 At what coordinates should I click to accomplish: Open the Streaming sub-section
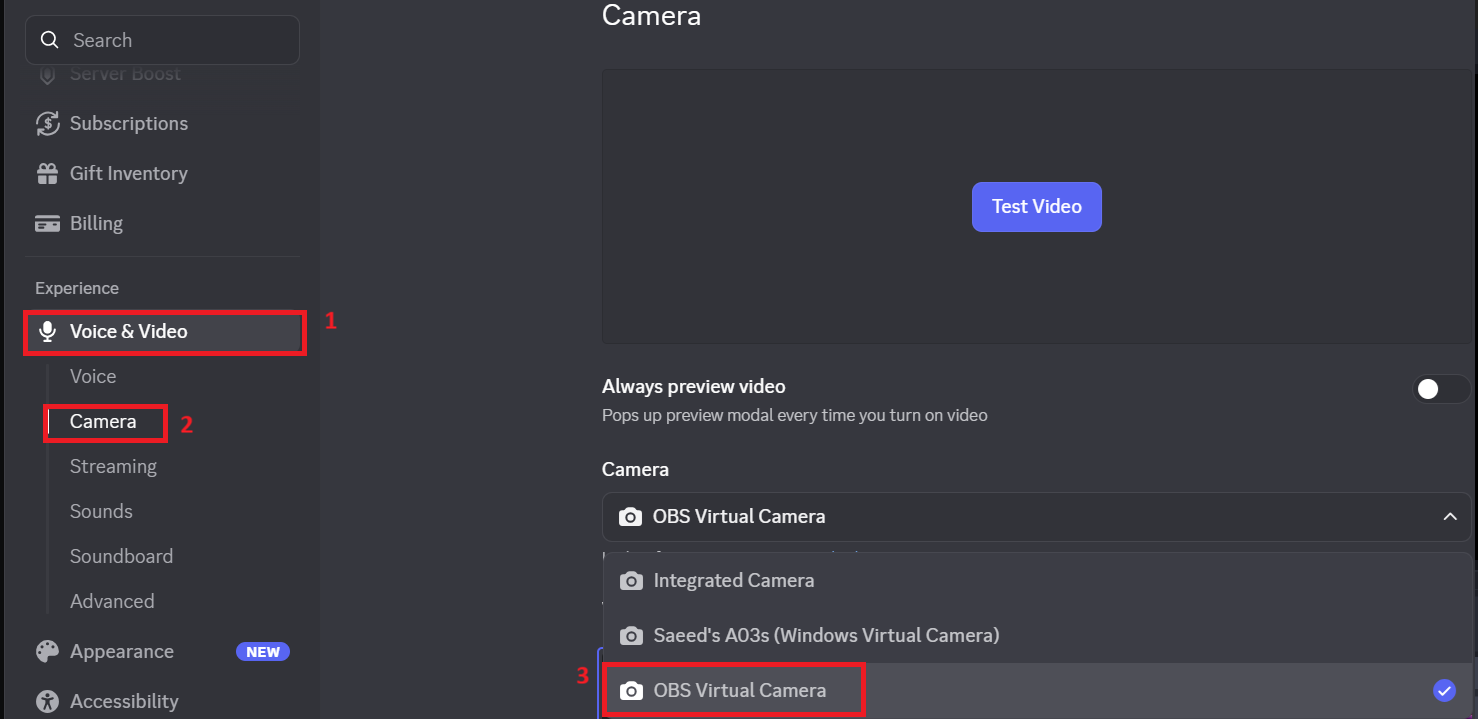[113, 467]
